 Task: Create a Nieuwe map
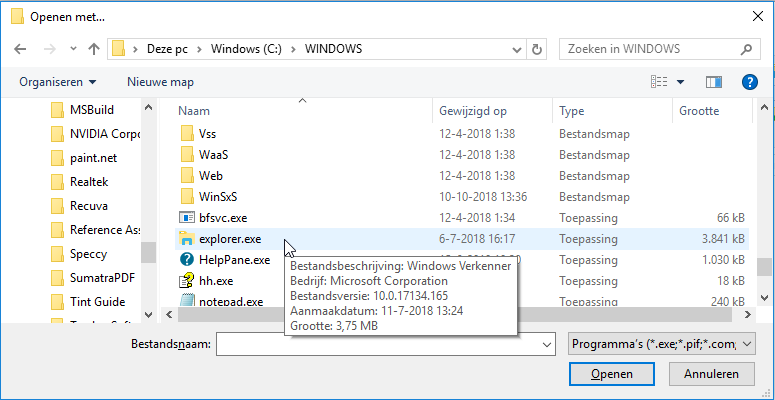pyautogui.click(x=160, y=82)
